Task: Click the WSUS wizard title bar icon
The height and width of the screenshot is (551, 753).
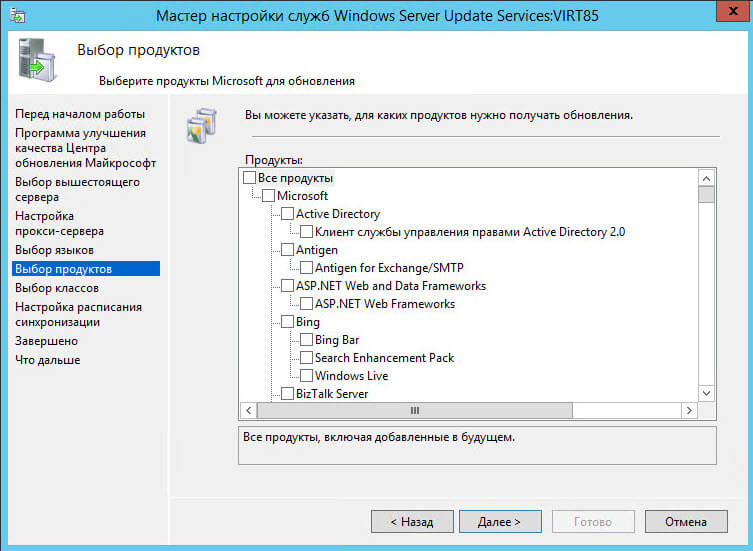Action: [x=18, y=15]
